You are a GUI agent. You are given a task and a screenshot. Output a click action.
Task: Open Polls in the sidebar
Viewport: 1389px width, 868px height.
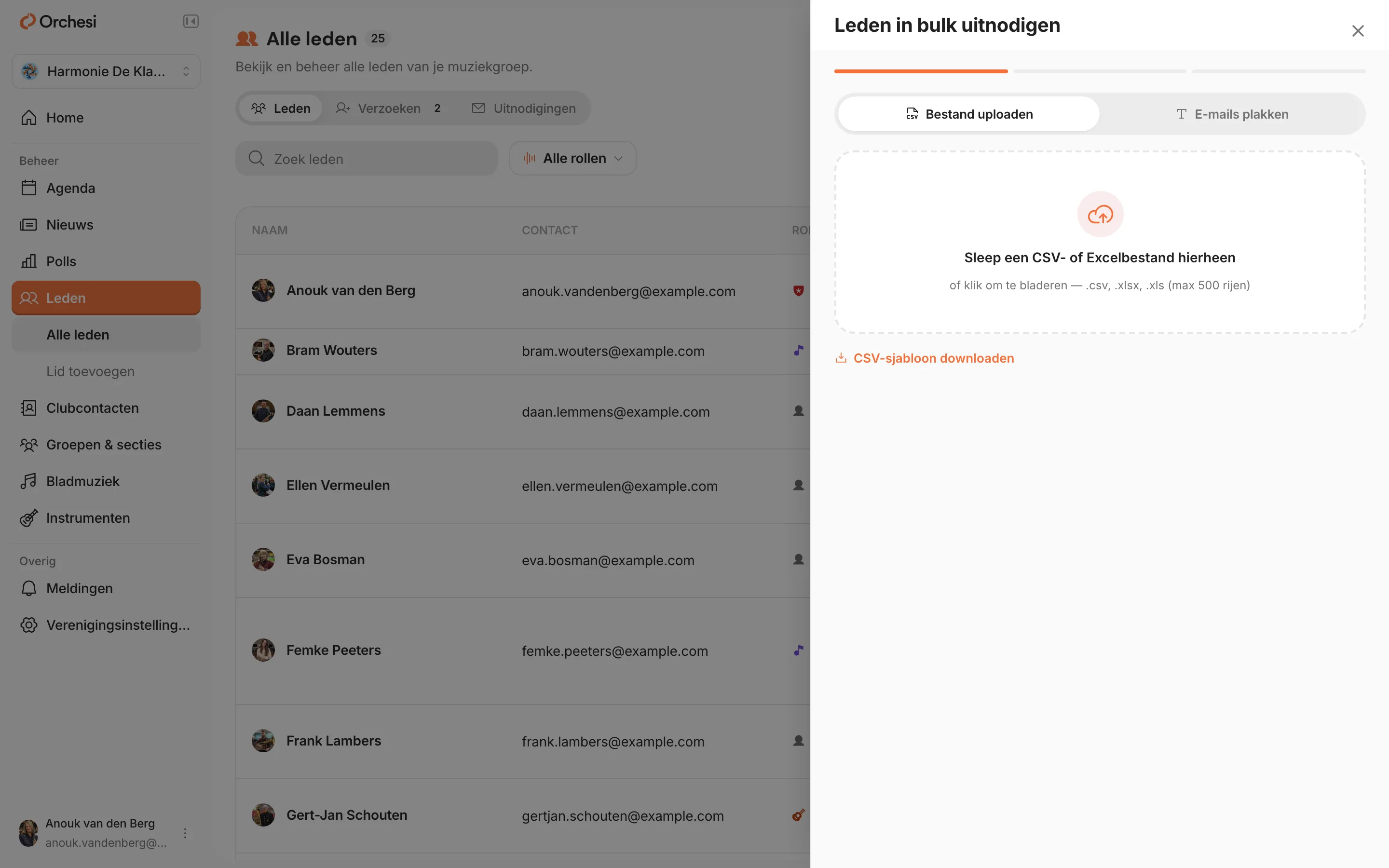coord(106,261)
